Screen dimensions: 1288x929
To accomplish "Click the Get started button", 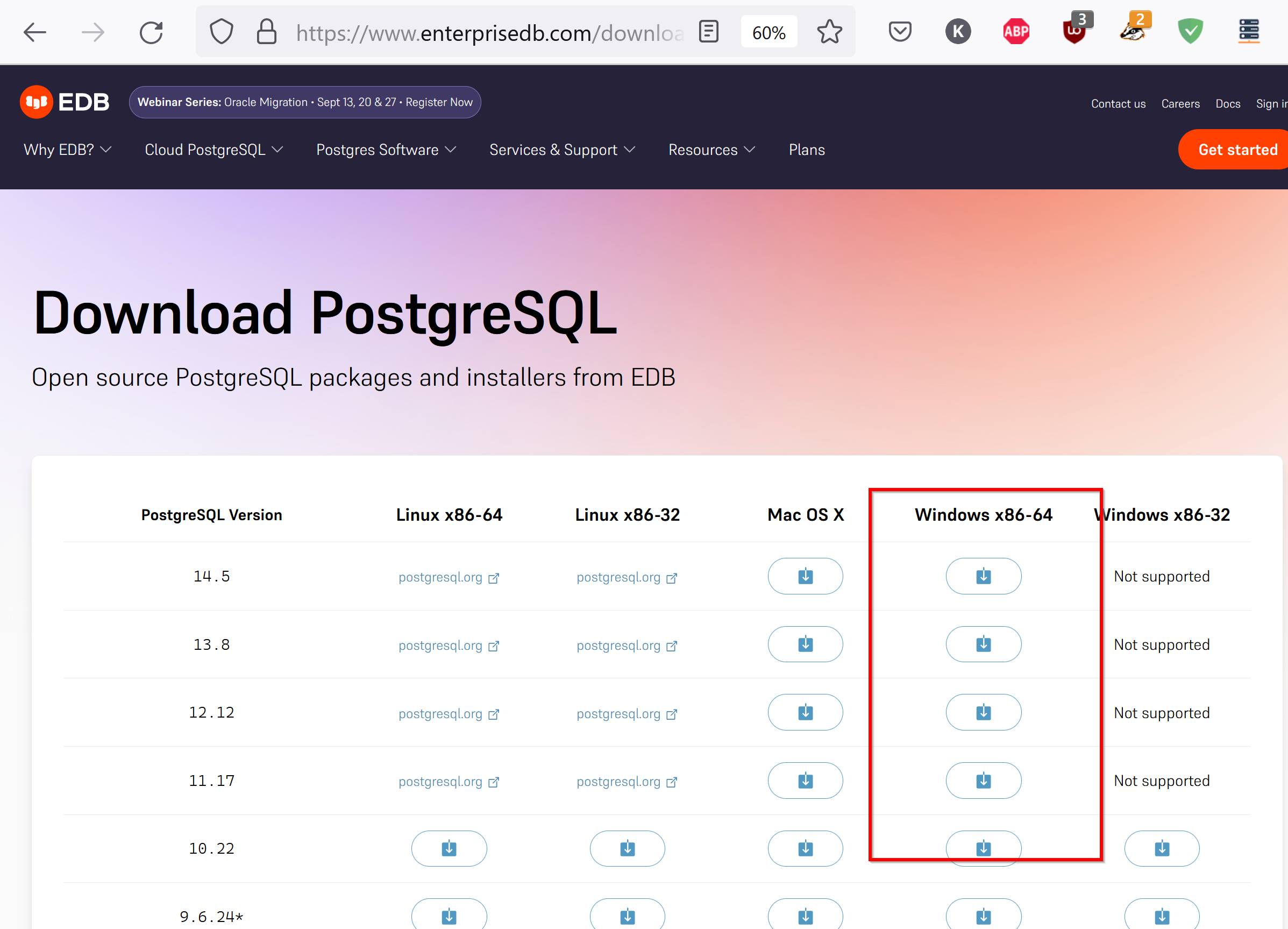I will pos(1234,150).
